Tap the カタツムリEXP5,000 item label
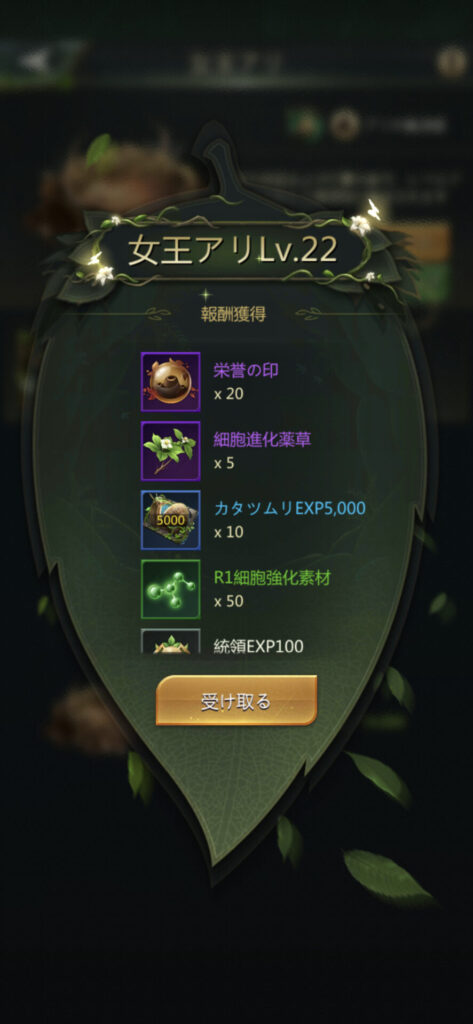 point(289,509)
